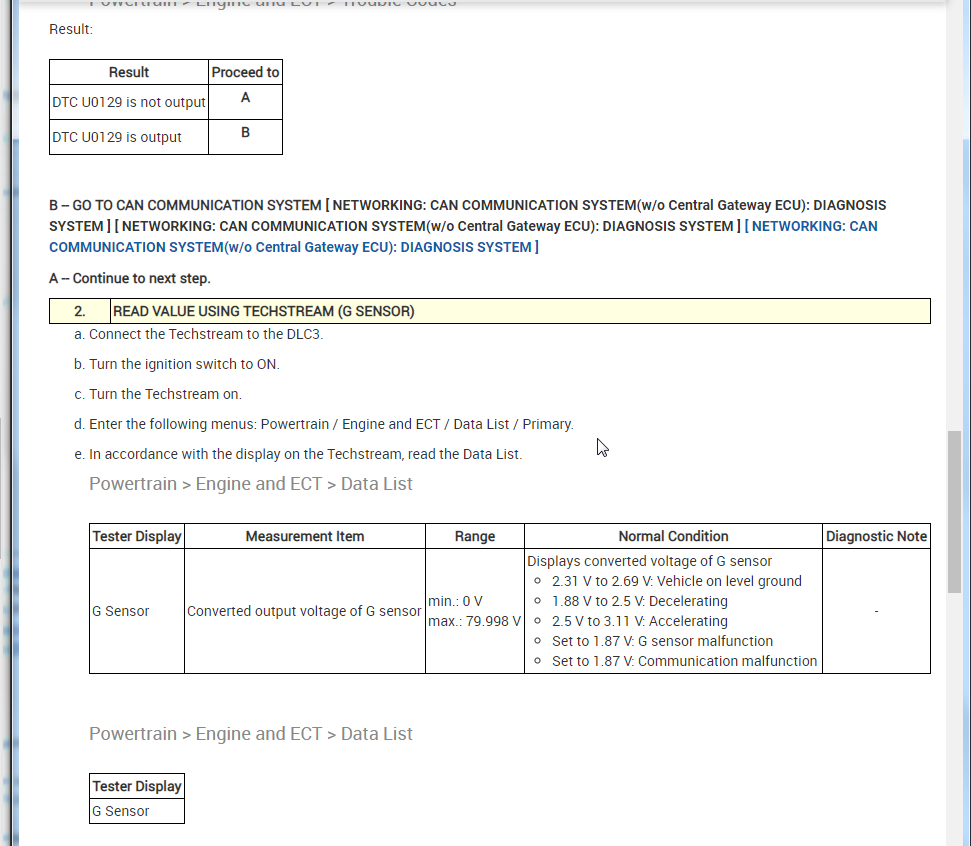Viewport: 971px width, 846px height.
Task: Click 'Set to 1.87 V: Communication malfunction' bullet
Action: click(684, 661)
